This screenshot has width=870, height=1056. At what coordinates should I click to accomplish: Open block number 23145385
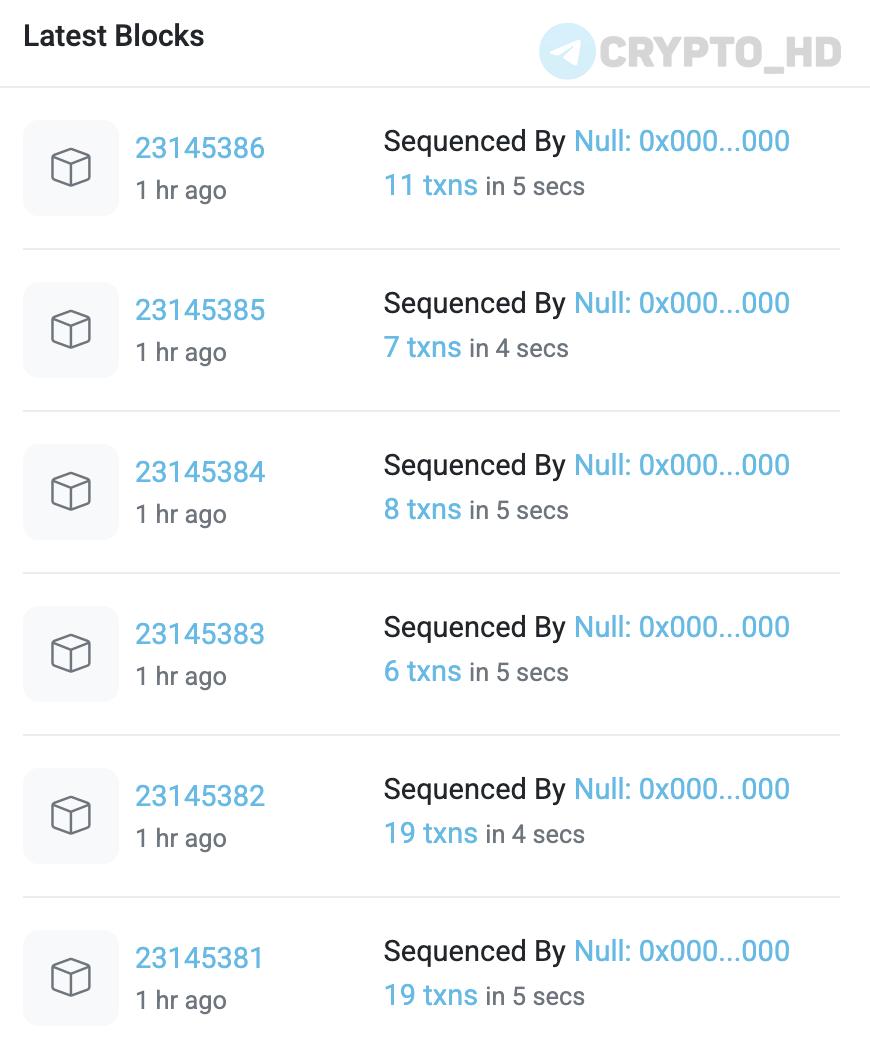click(200, 310)
